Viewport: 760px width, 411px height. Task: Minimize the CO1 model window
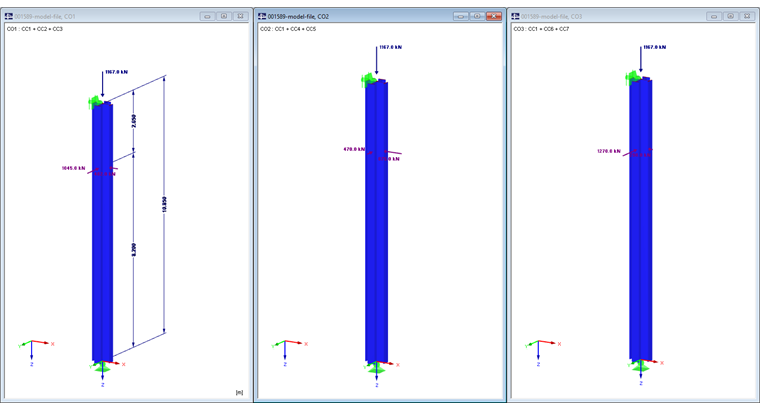point(207,16)
